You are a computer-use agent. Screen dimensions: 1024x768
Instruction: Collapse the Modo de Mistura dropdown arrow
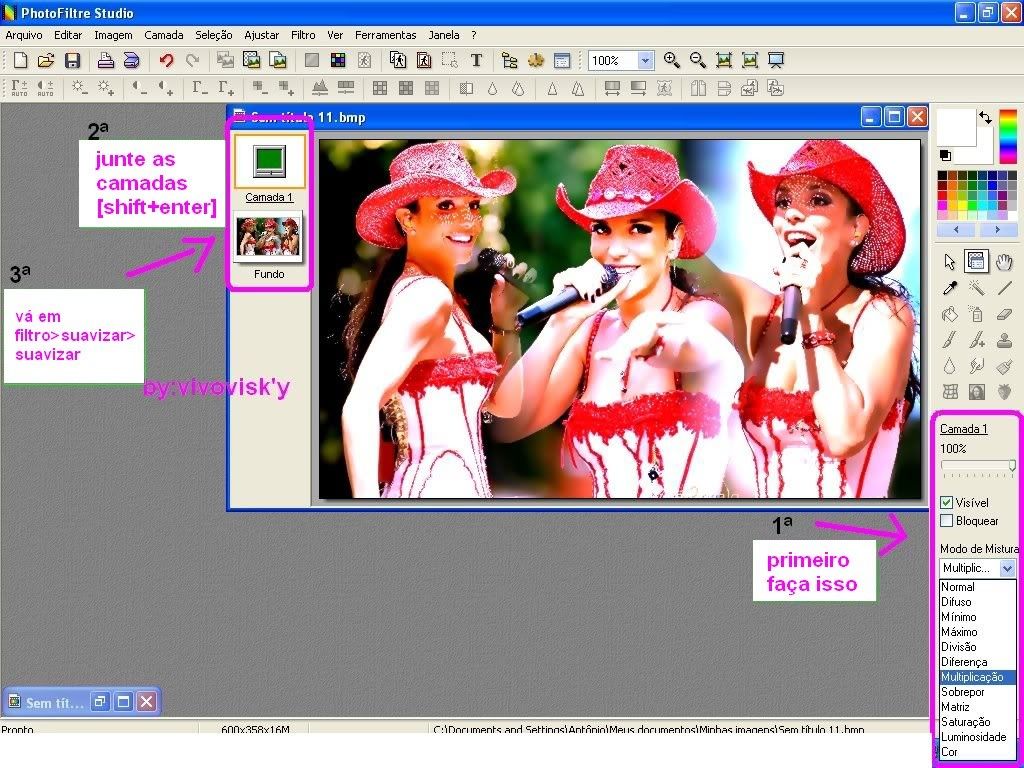pos(1007,568)
